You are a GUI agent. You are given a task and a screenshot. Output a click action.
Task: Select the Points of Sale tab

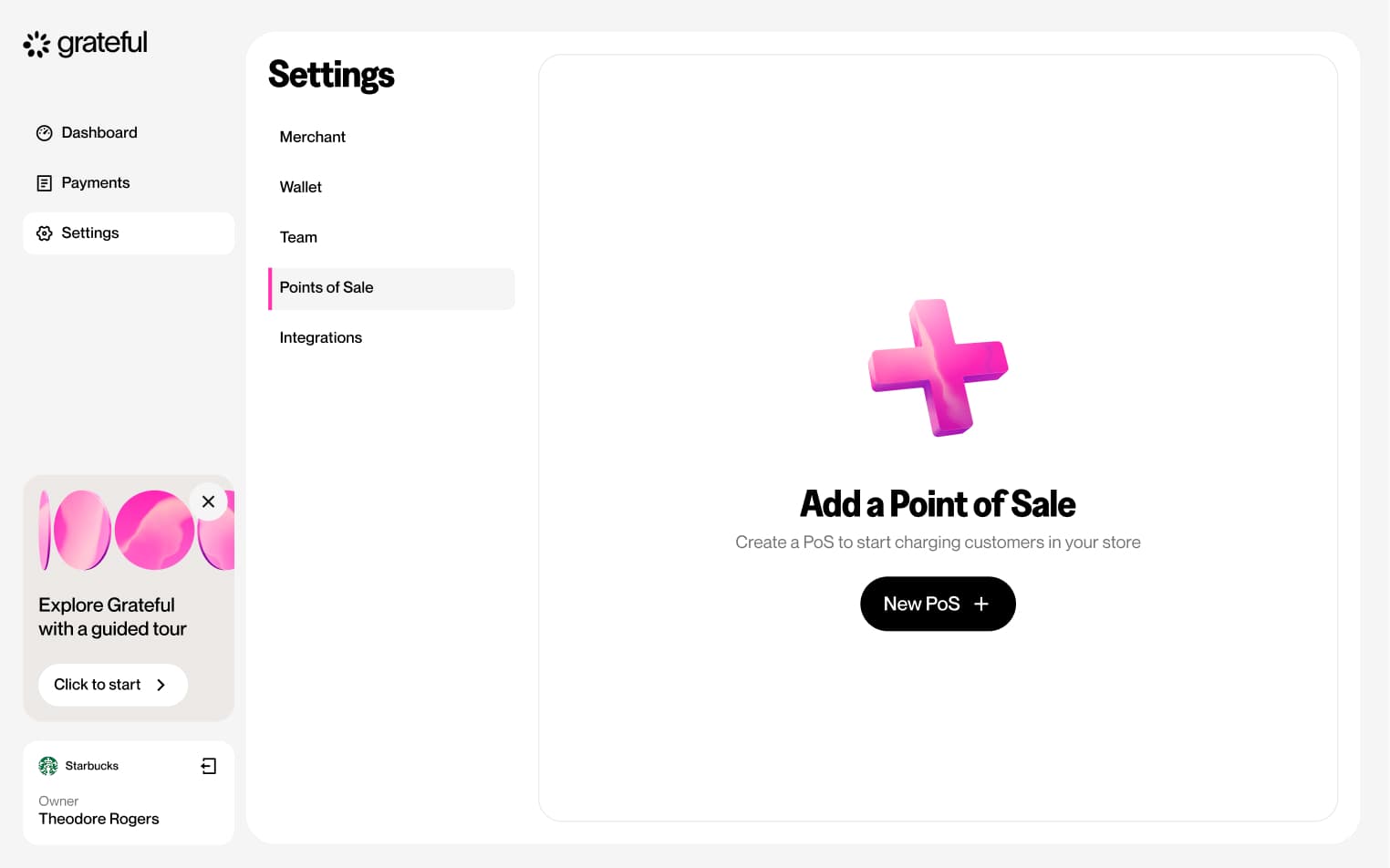327,287
